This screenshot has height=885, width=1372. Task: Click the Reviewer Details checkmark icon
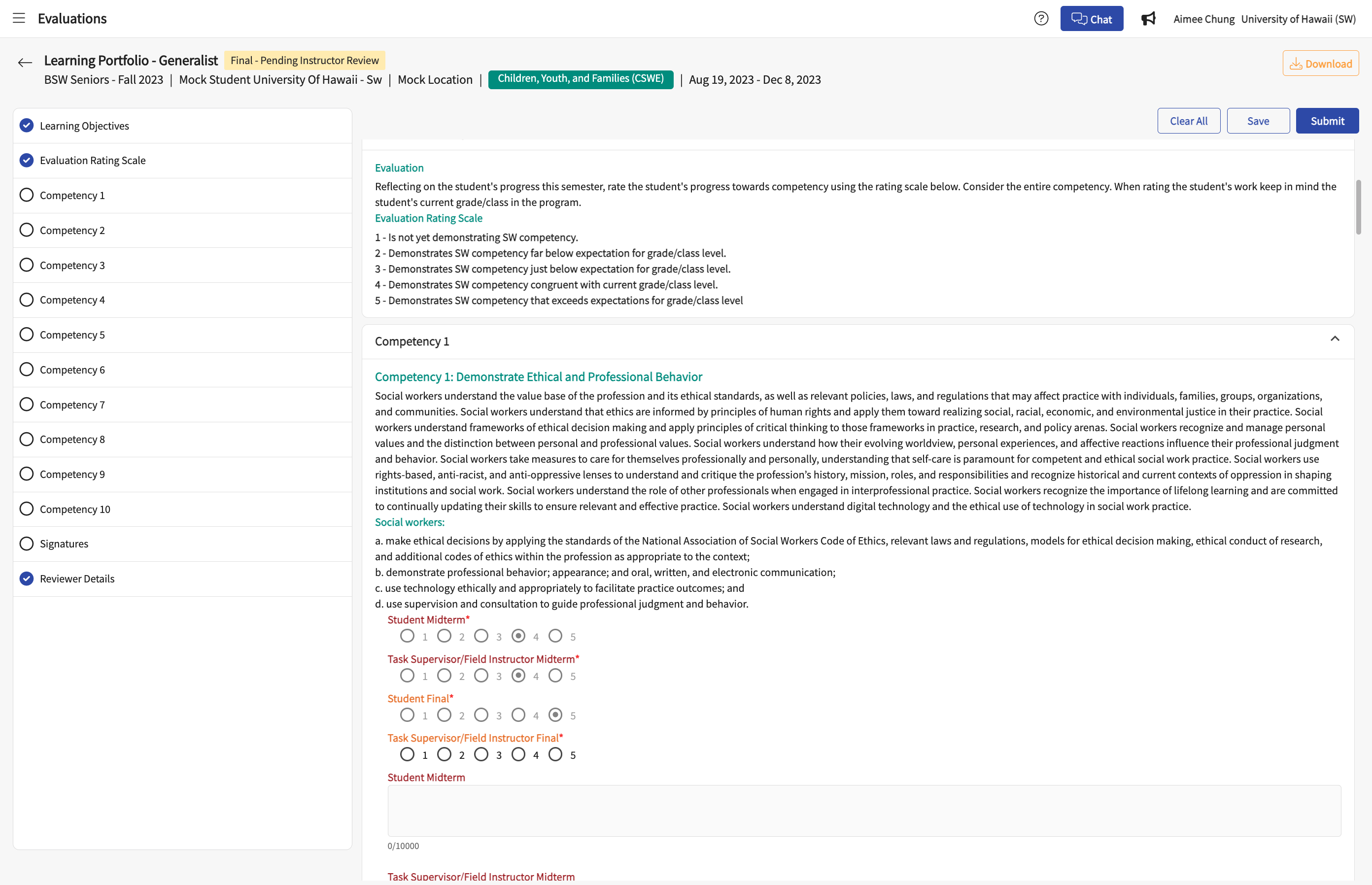pos(27,578)
